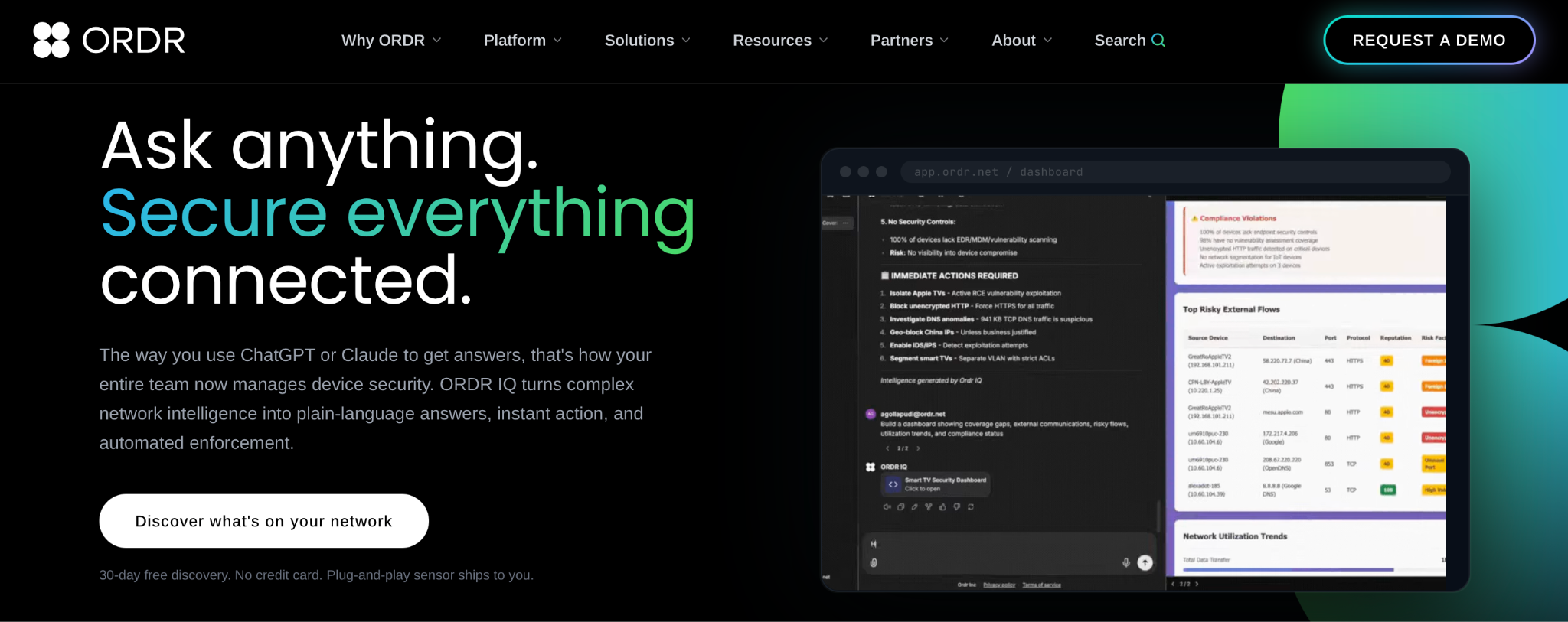Open the About dropdown
Image resolution: width=1568 pixels, height=622 pixels.
1022,41
